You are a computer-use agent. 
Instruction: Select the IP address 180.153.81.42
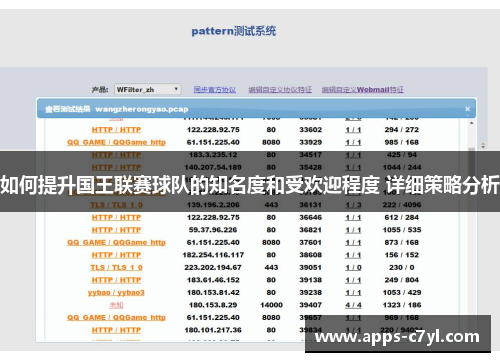[x=213, y=293]
